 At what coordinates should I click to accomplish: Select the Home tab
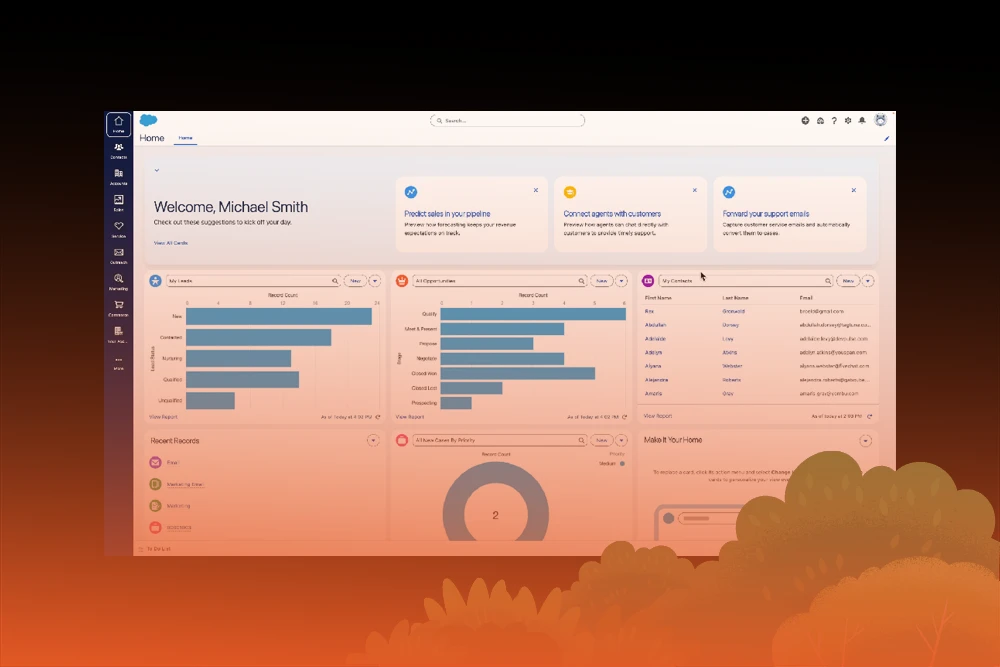tap(186, 138)
